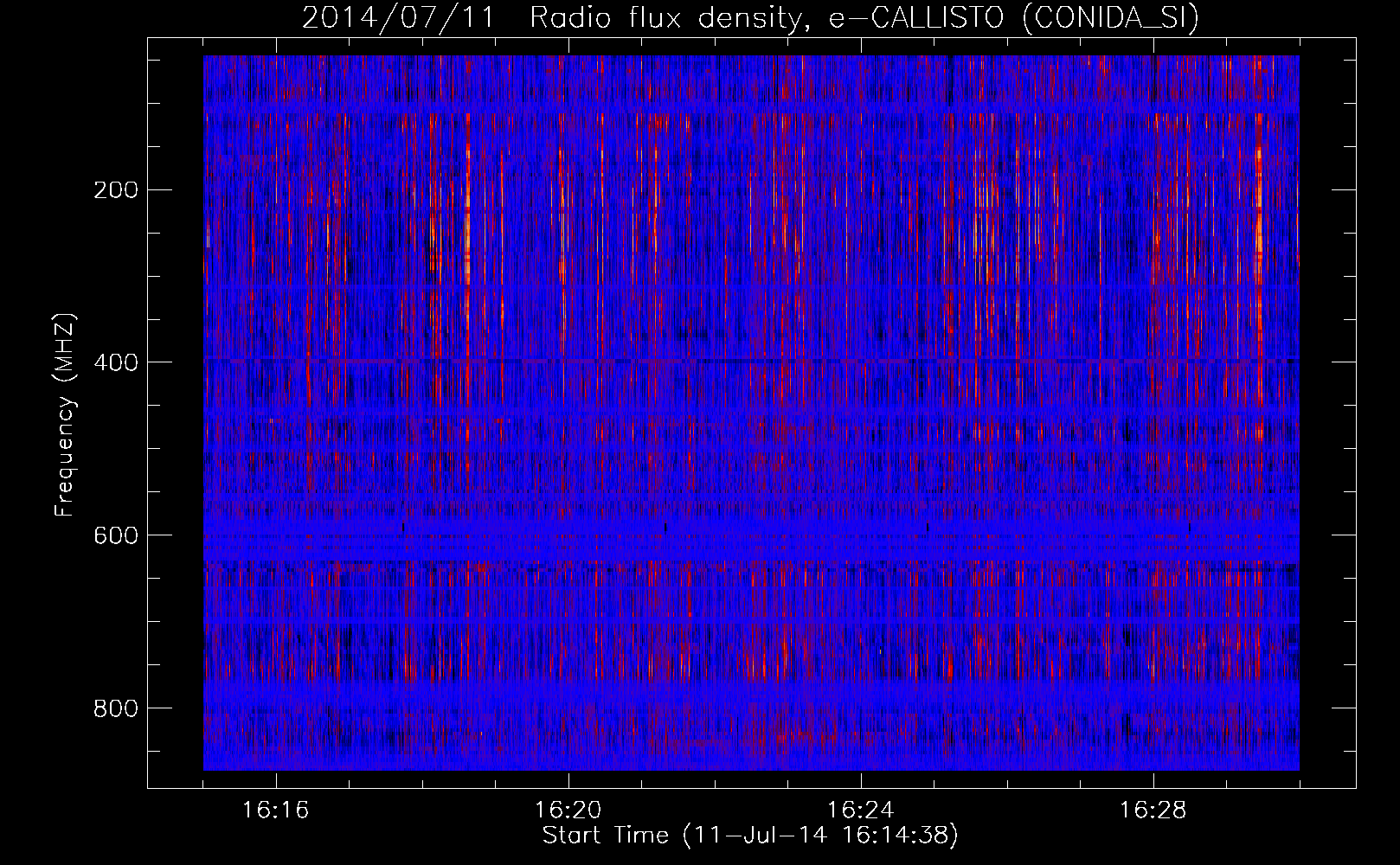Image resolution: width=1400 pixels, height=865 pixels.
Task: Select the 200 frequency tick label
Action: tap(116, 189)
